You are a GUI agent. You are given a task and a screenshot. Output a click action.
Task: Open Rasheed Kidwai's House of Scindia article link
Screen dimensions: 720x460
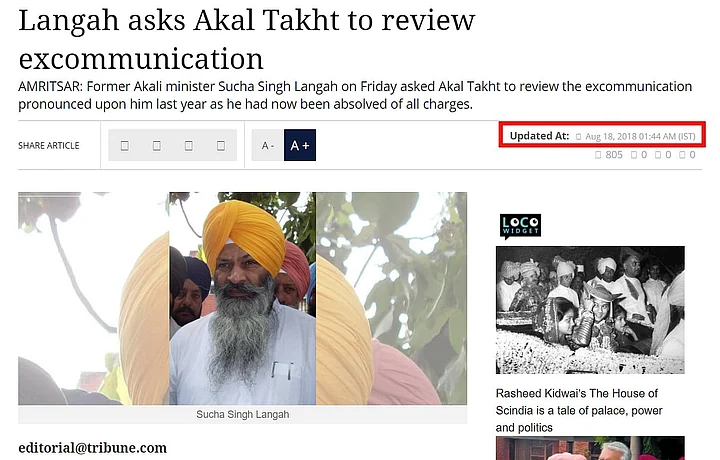579,410
